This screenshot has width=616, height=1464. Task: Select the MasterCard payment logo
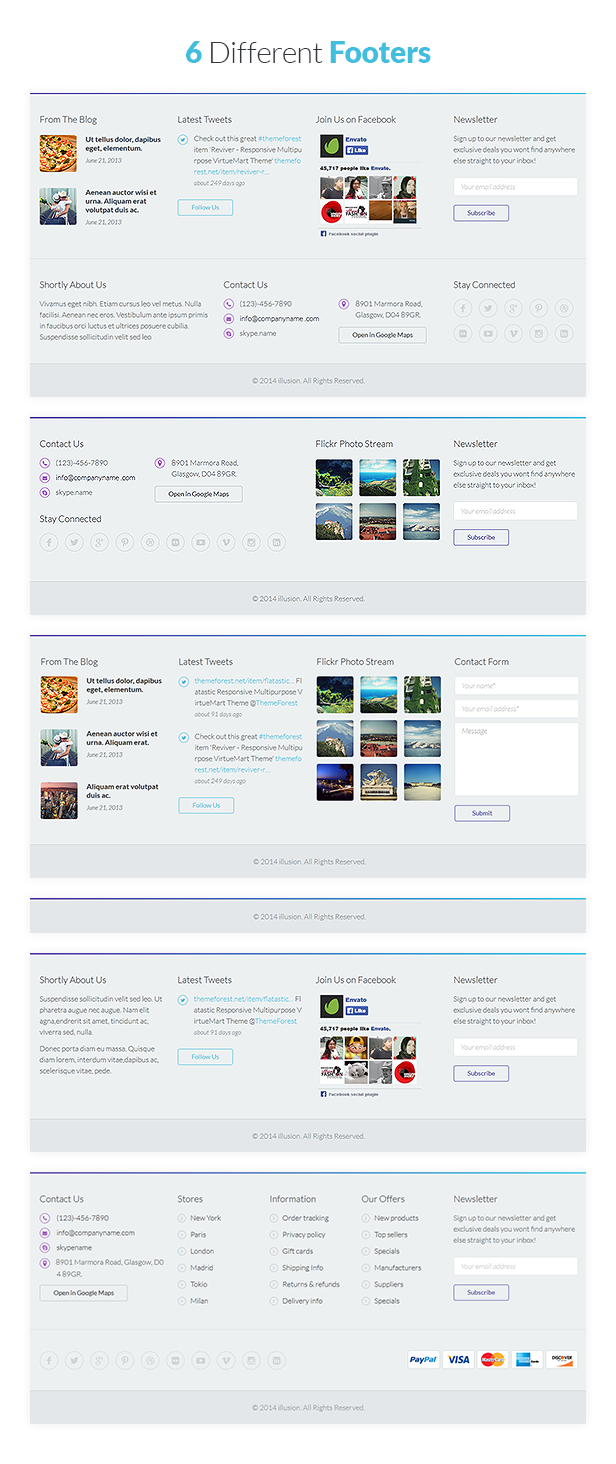(493, 1359)
